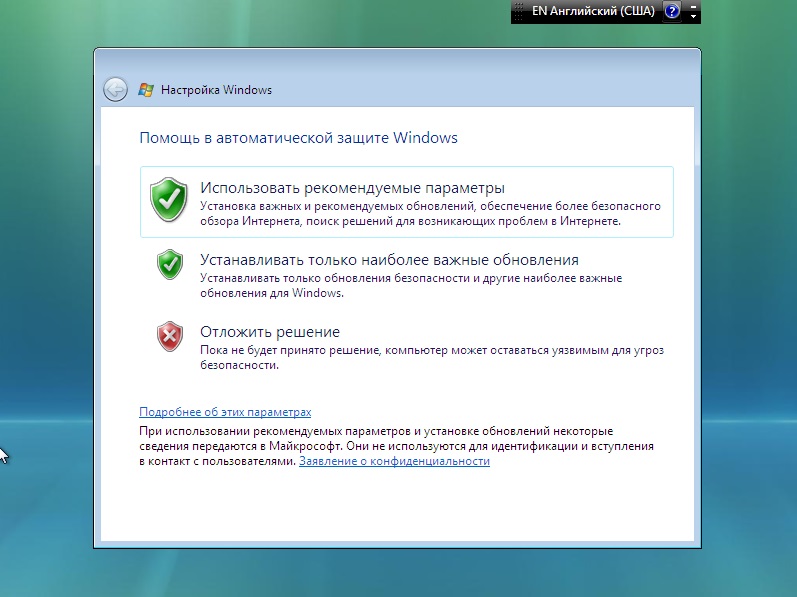The height and width of the screenshot is (597, 797).
Task: Click the large green shield icon
Action: click(x=169, y=199)
